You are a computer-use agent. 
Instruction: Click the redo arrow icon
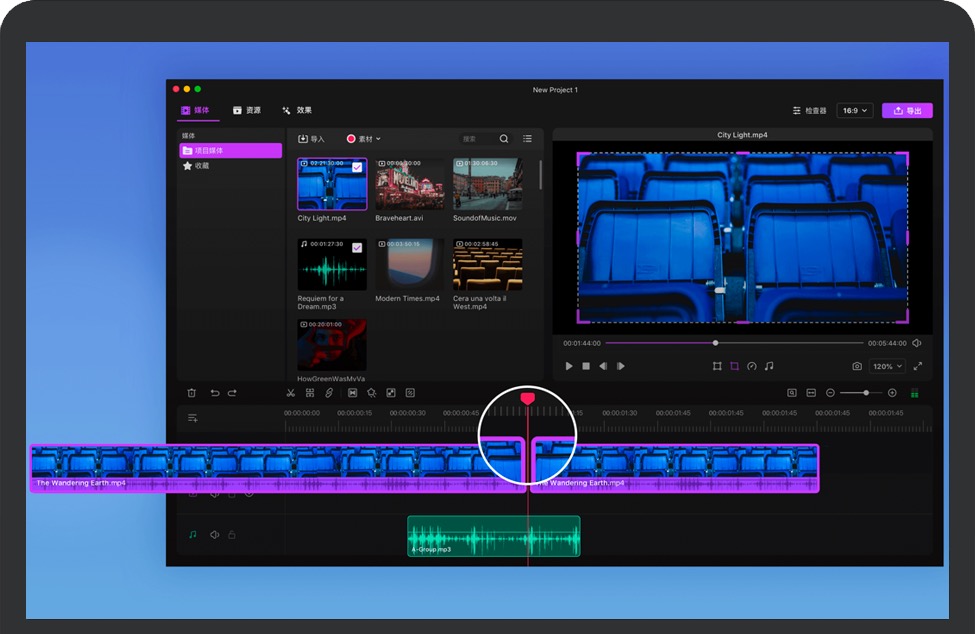pos(233,393)
